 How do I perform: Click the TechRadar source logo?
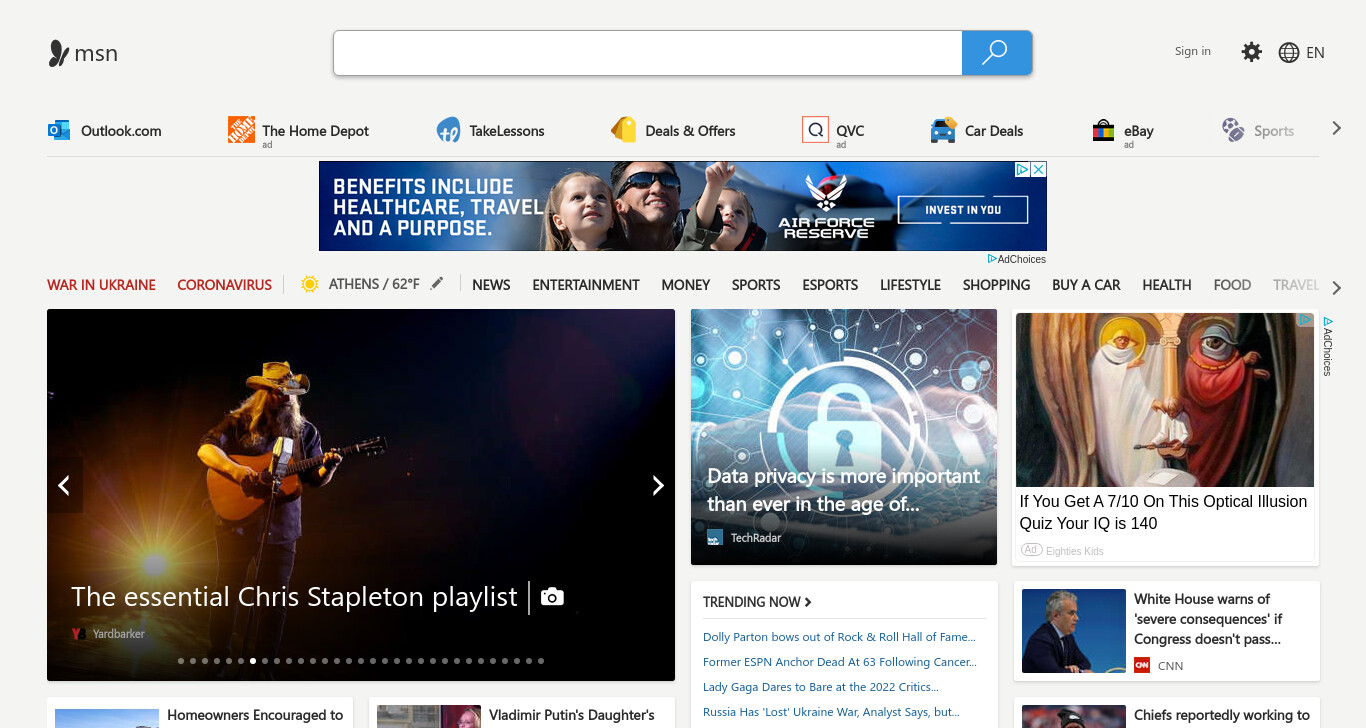coord(714,538)
